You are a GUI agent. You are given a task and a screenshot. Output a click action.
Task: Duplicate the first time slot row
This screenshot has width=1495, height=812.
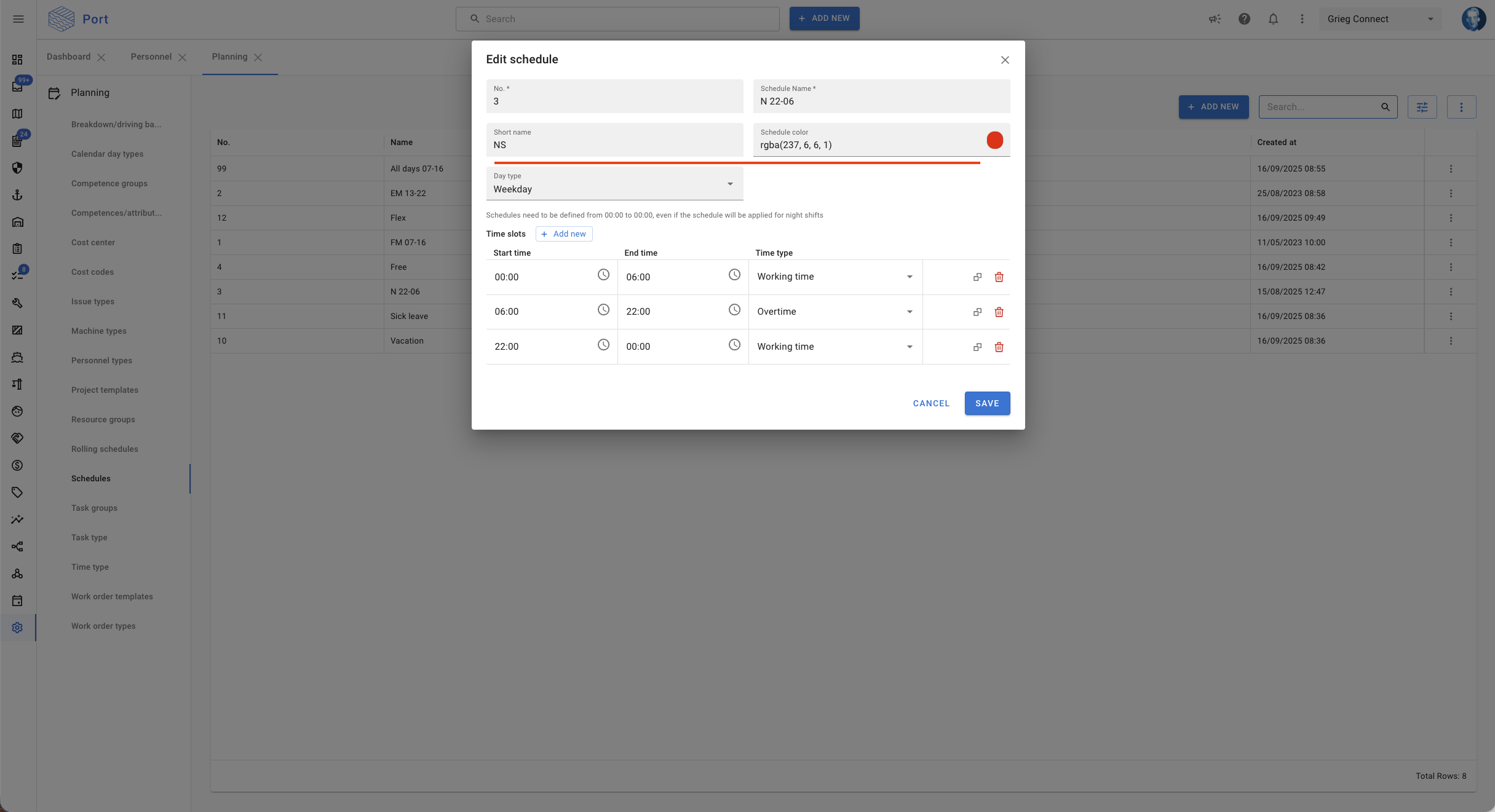(977, 277)
